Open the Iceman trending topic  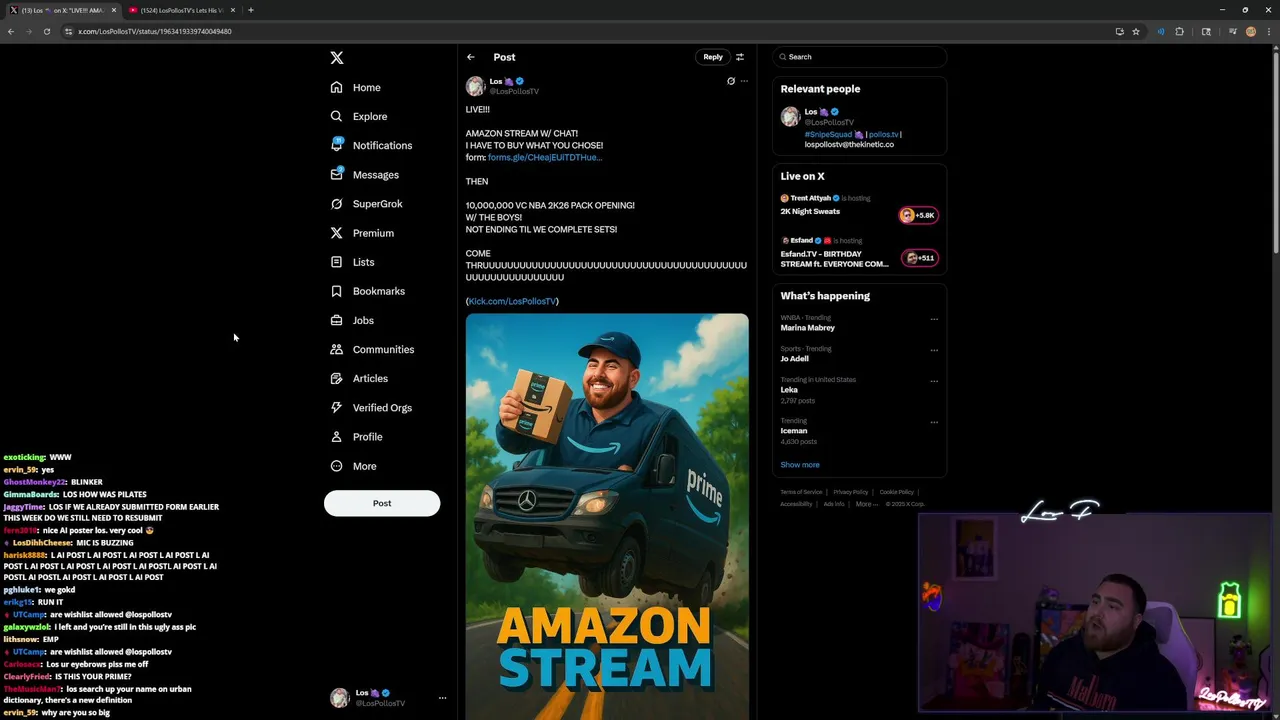794,431
